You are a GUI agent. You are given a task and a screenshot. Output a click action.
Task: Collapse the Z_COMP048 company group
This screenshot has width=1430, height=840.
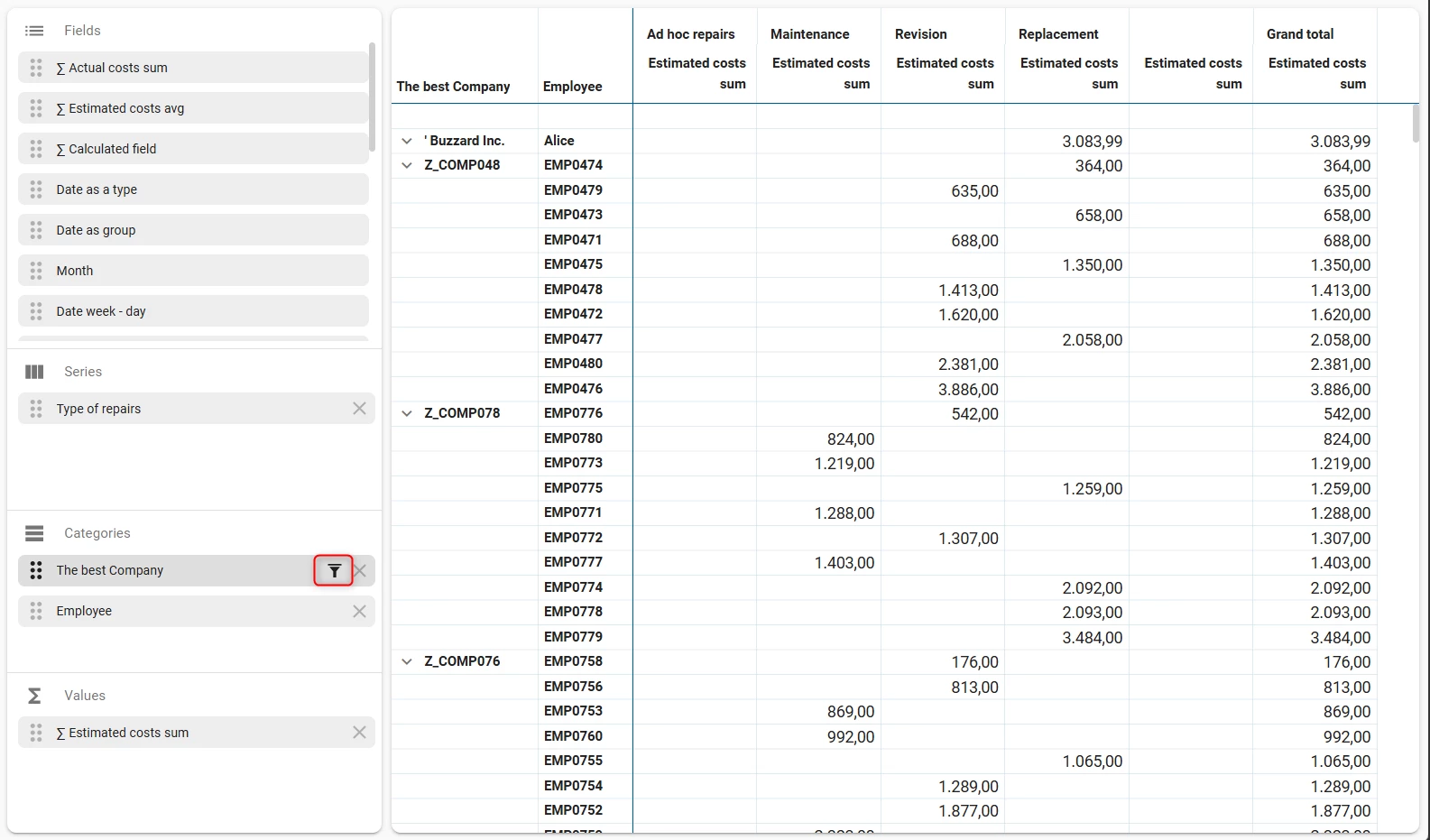point(407,165)
